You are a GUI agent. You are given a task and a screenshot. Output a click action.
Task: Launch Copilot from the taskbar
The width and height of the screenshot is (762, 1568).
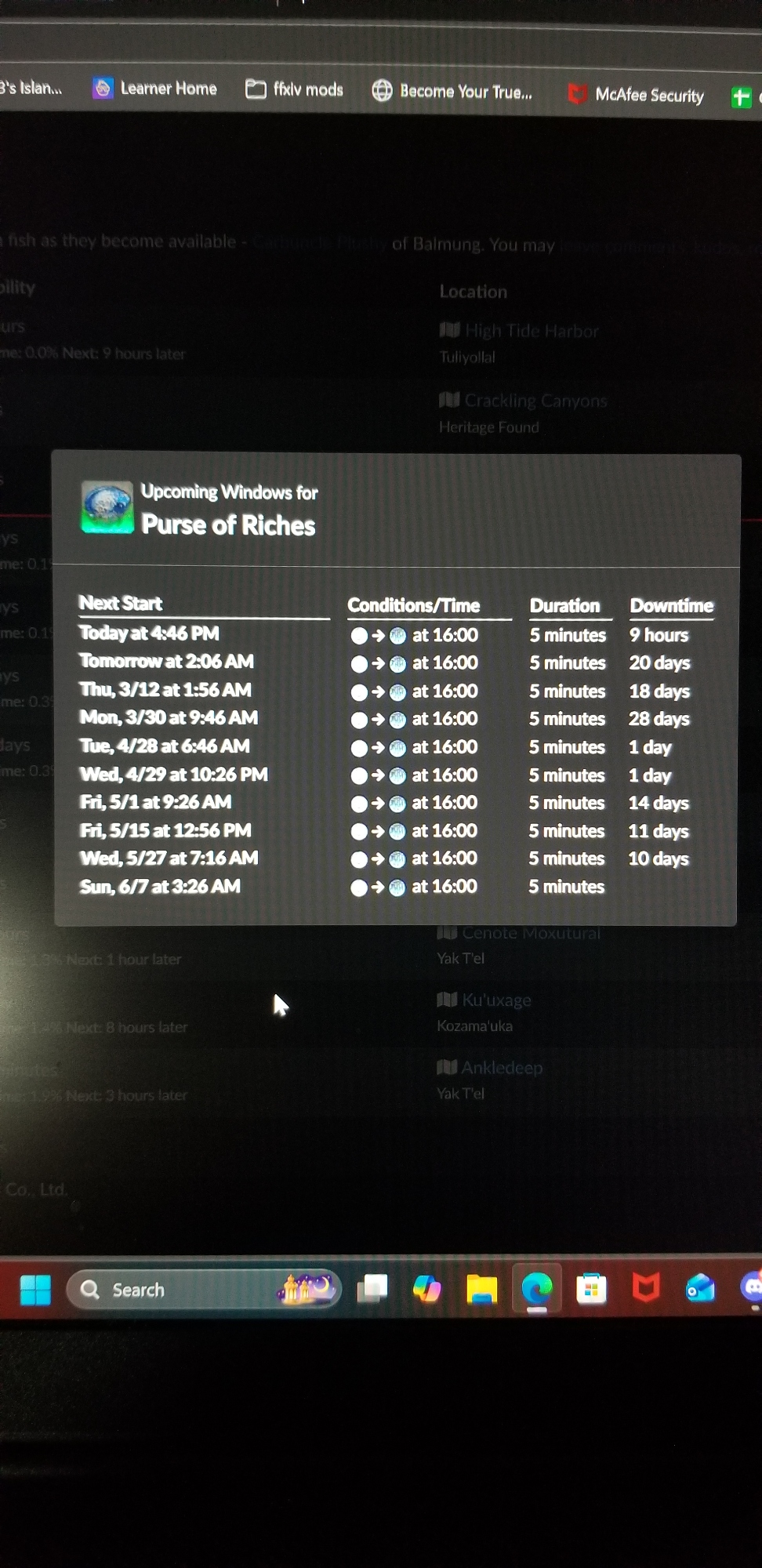(x=426, y=1288)
